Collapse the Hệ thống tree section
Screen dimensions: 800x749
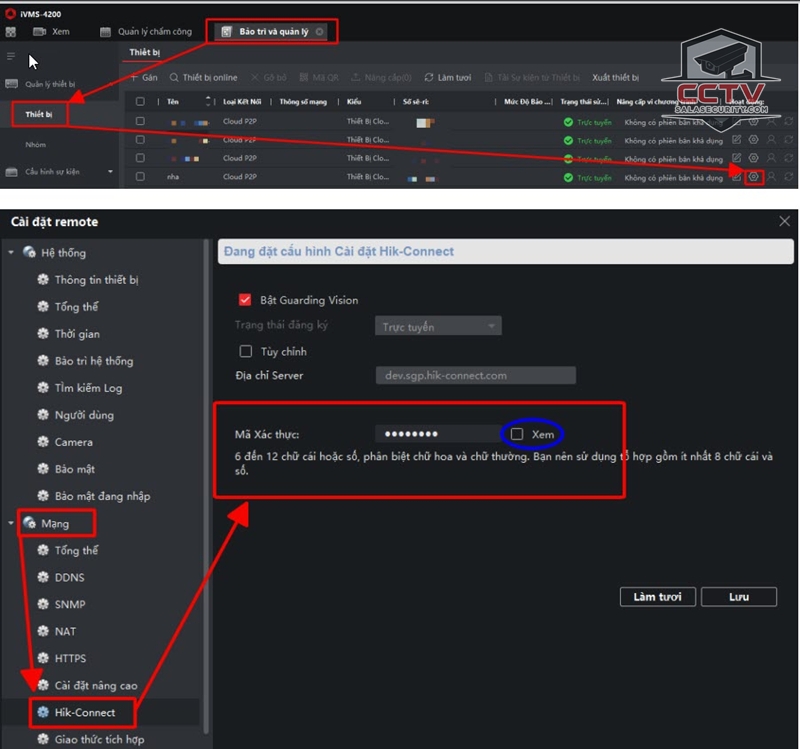(x=11, y=253)
